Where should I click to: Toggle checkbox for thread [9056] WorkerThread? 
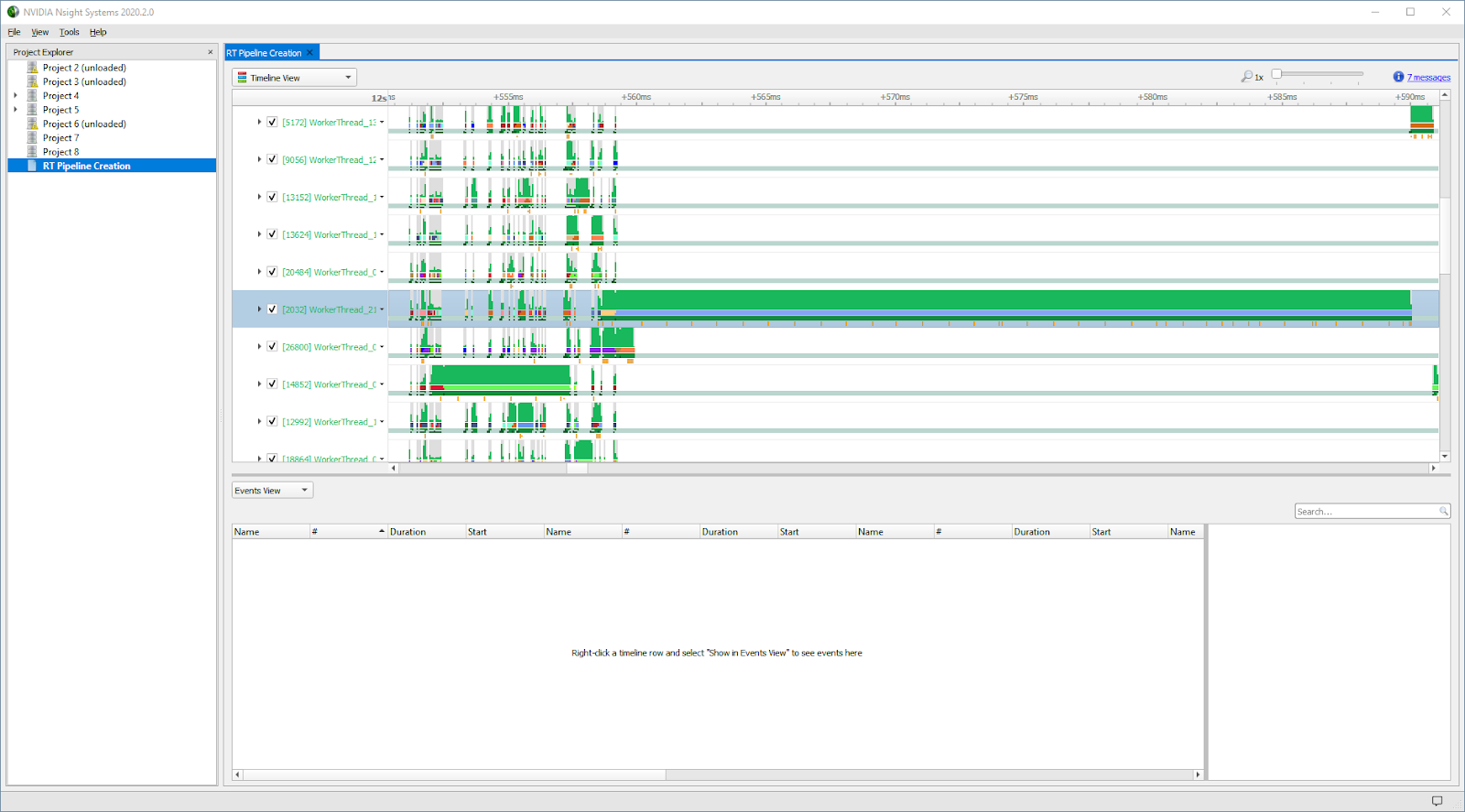(272, 159)
